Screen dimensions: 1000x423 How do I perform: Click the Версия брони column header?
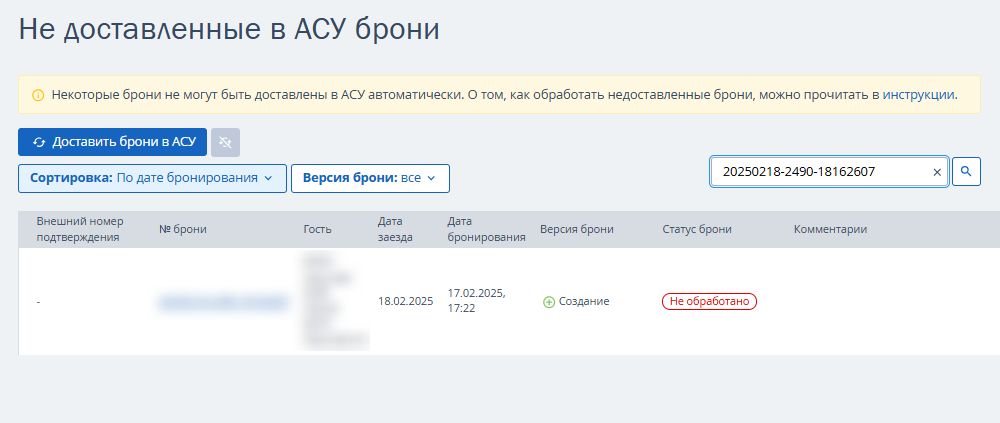click(x=577, y=229)
